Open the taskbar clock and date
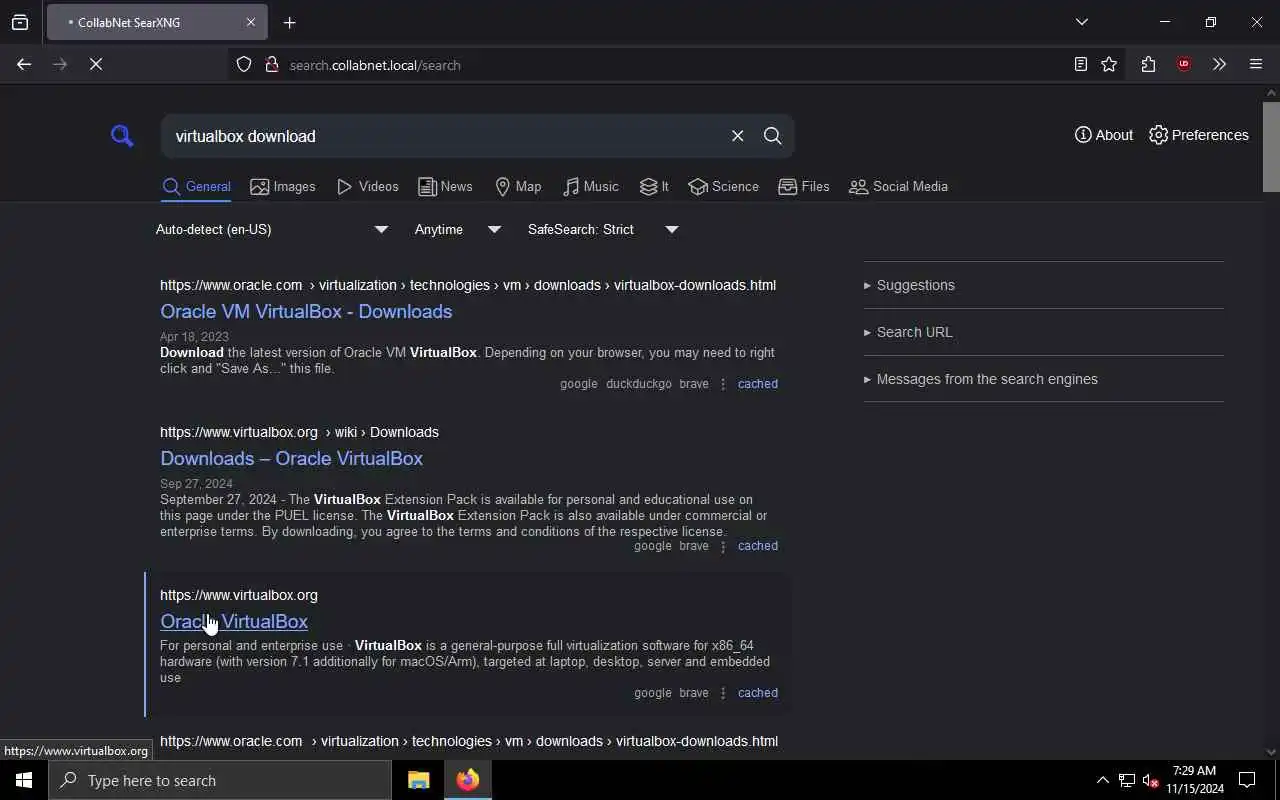 [1195, 780]
